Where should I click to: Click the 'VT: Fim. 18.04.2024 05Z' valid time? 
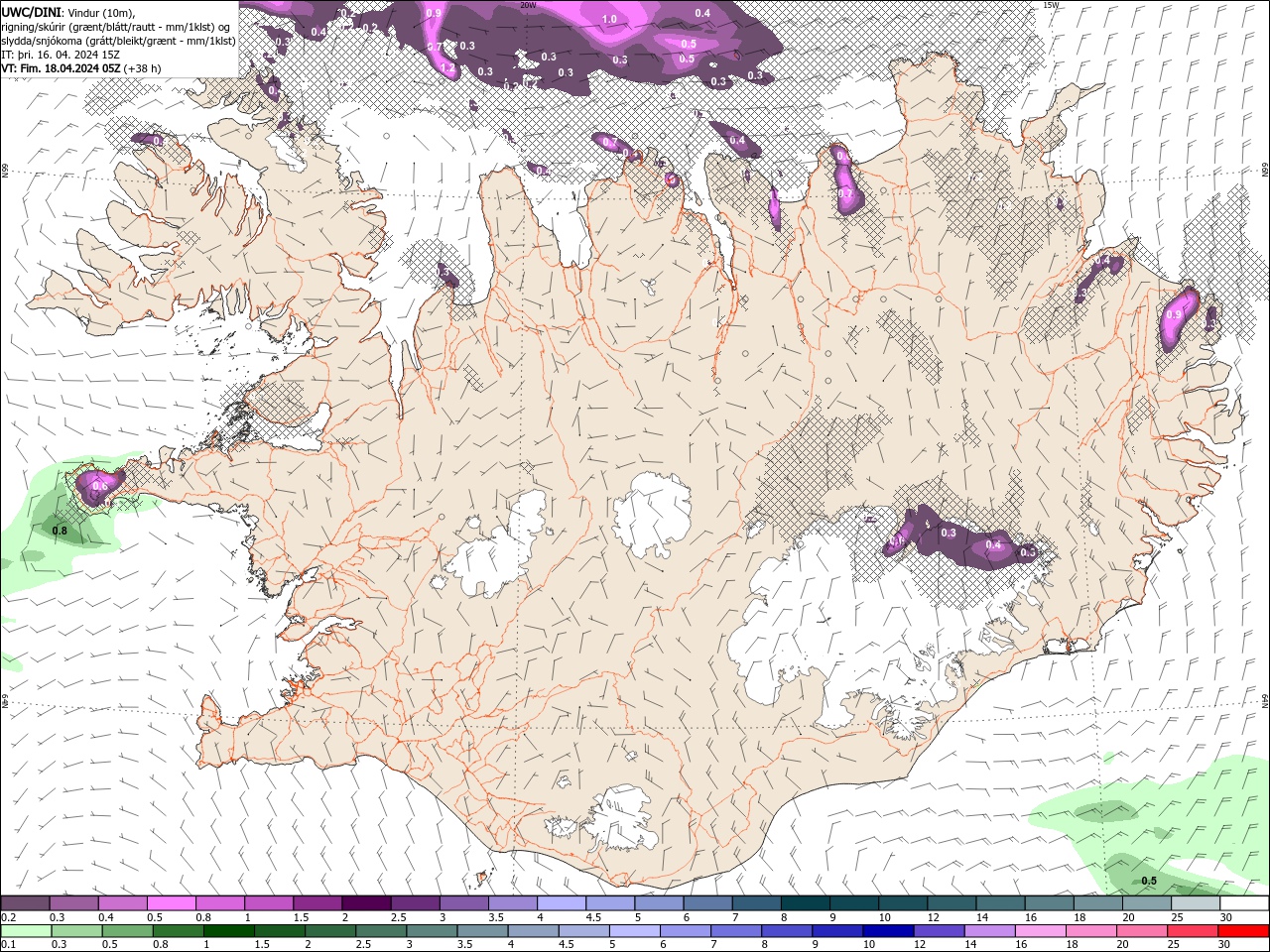pos(61,68)
